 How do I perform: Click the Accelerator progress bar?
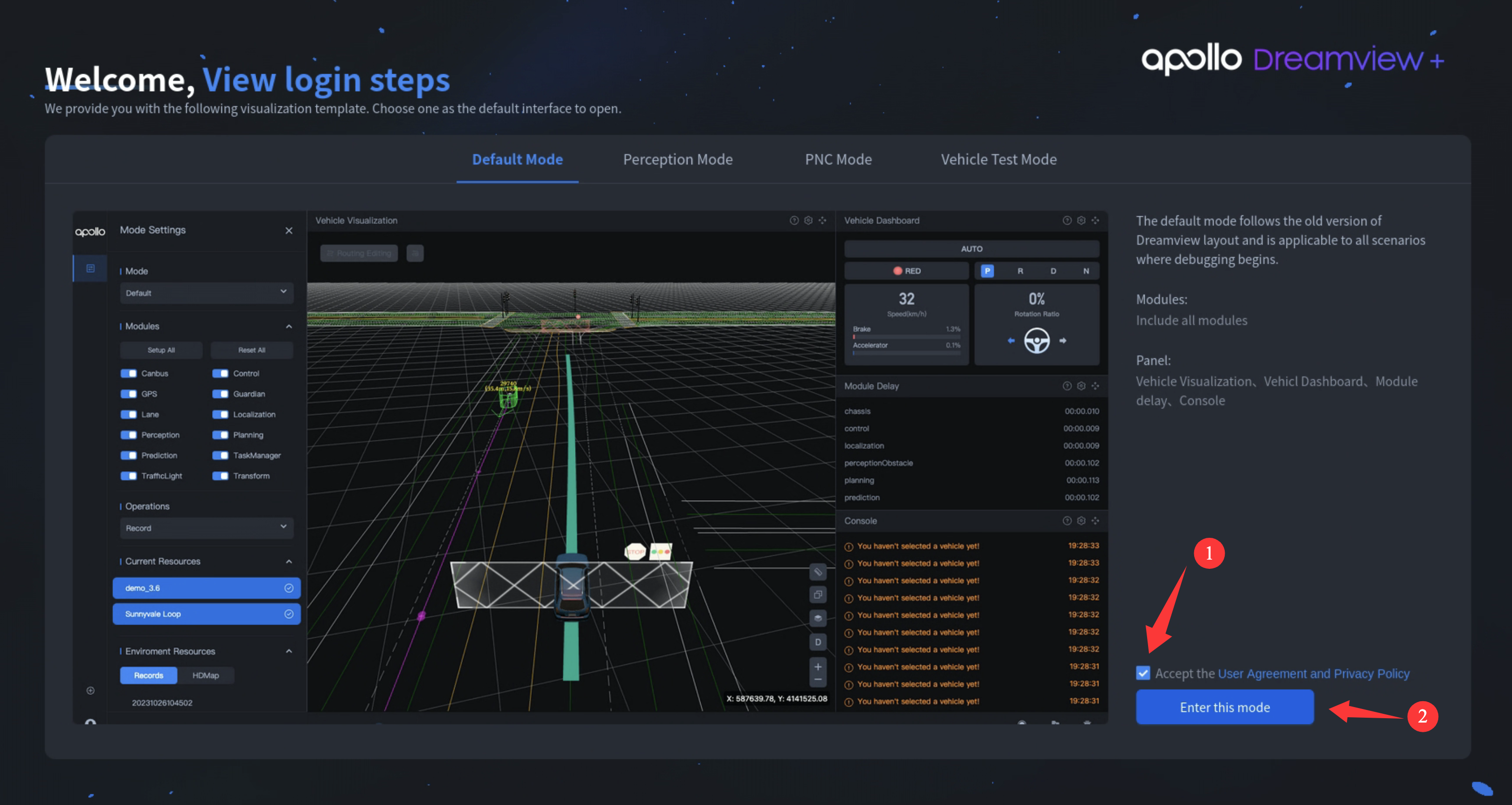click(x=906, y=353)
